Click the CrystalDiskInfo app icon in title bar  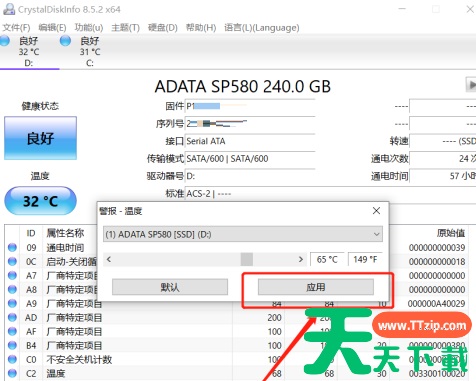click(9, 9)
